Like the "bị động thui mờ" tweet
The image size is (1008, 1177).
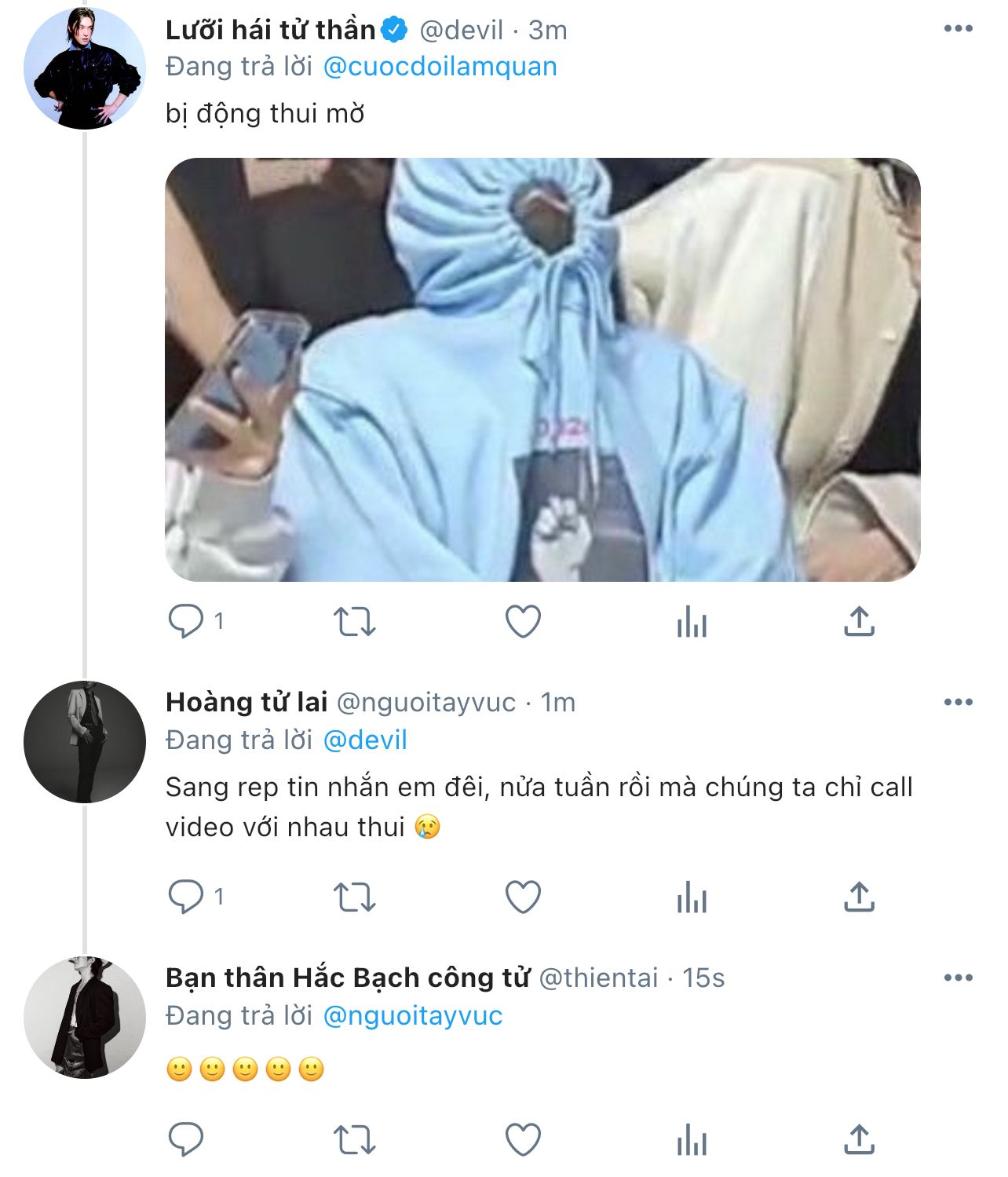[523, 622]
